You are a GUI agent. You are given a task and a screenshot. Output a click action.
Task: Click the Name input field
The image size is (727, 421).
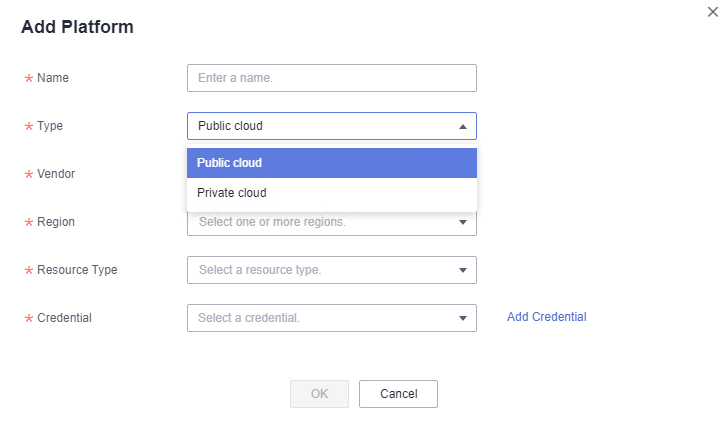coord(331,78)
